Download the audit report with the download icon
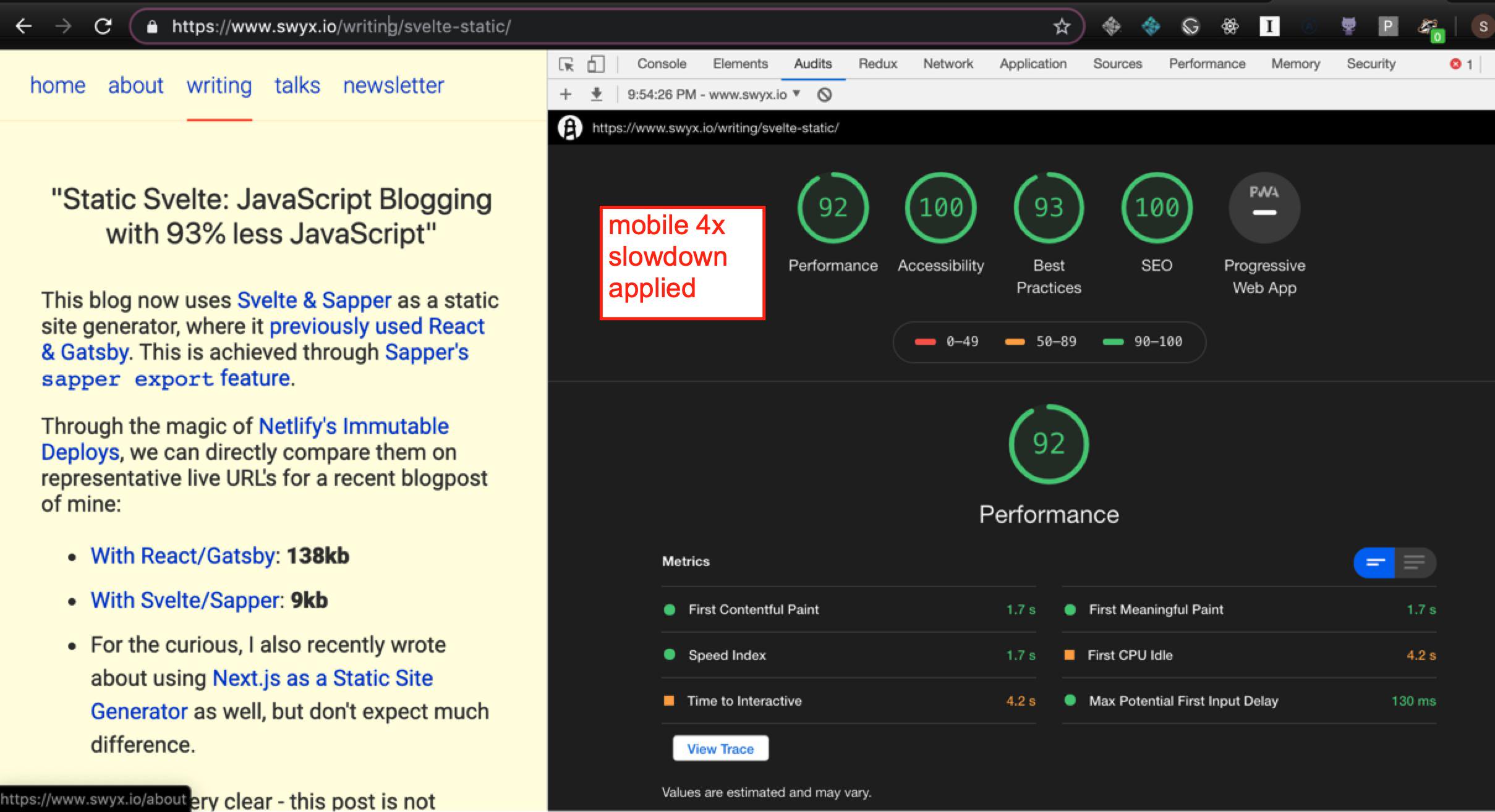 point(596,95)
